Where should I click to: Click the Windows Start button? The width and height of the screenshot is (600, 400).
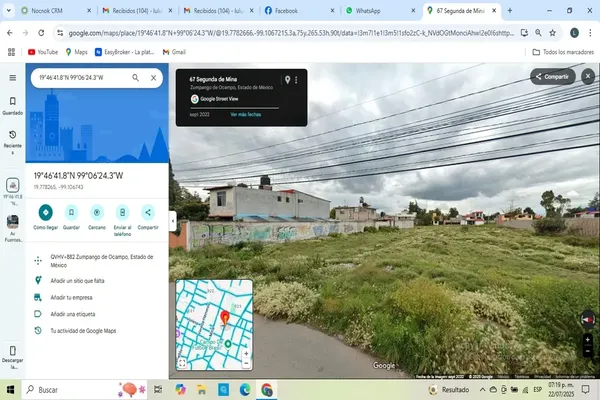12,389
